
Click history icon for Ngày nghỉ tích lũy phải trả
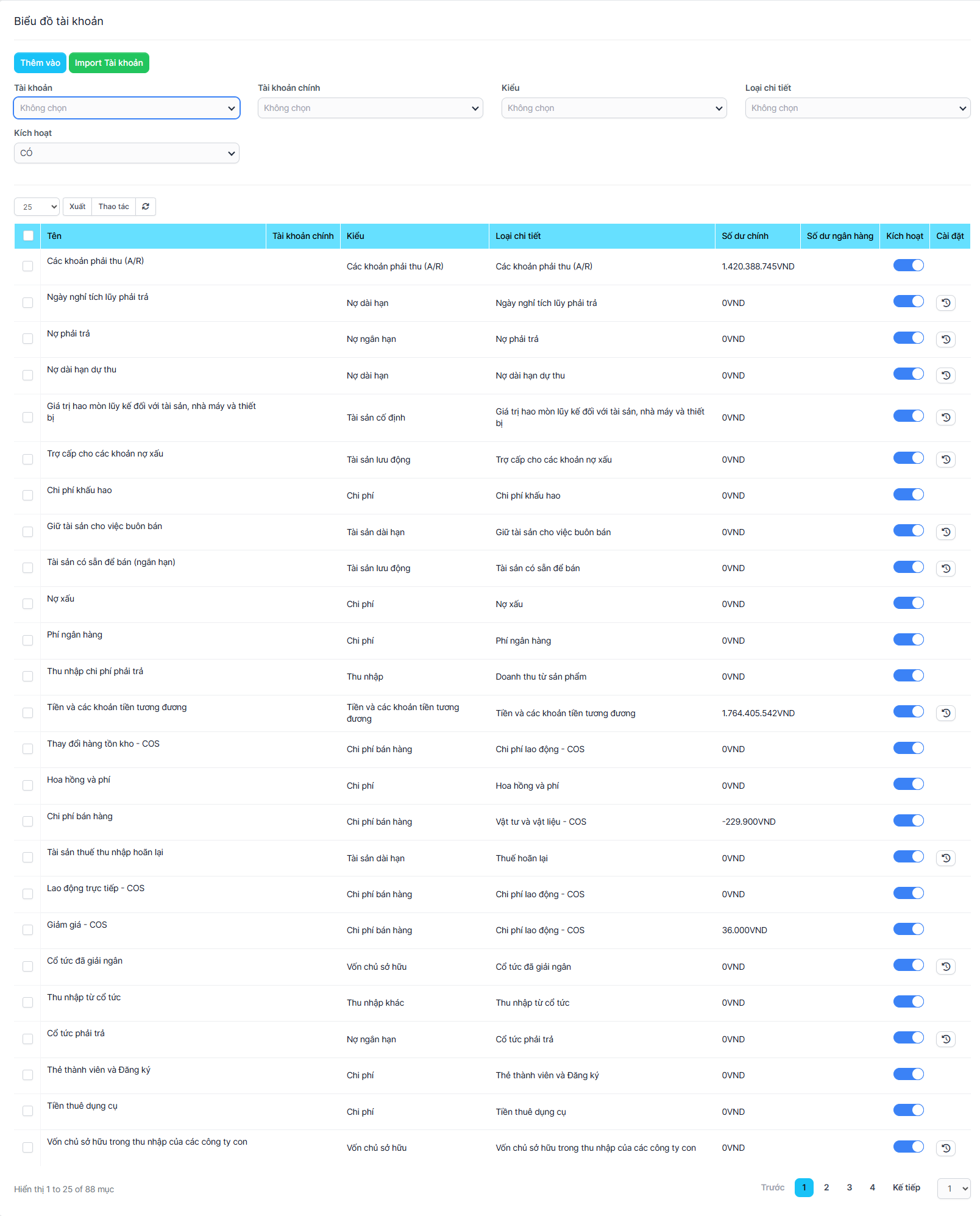pos(945,303)
